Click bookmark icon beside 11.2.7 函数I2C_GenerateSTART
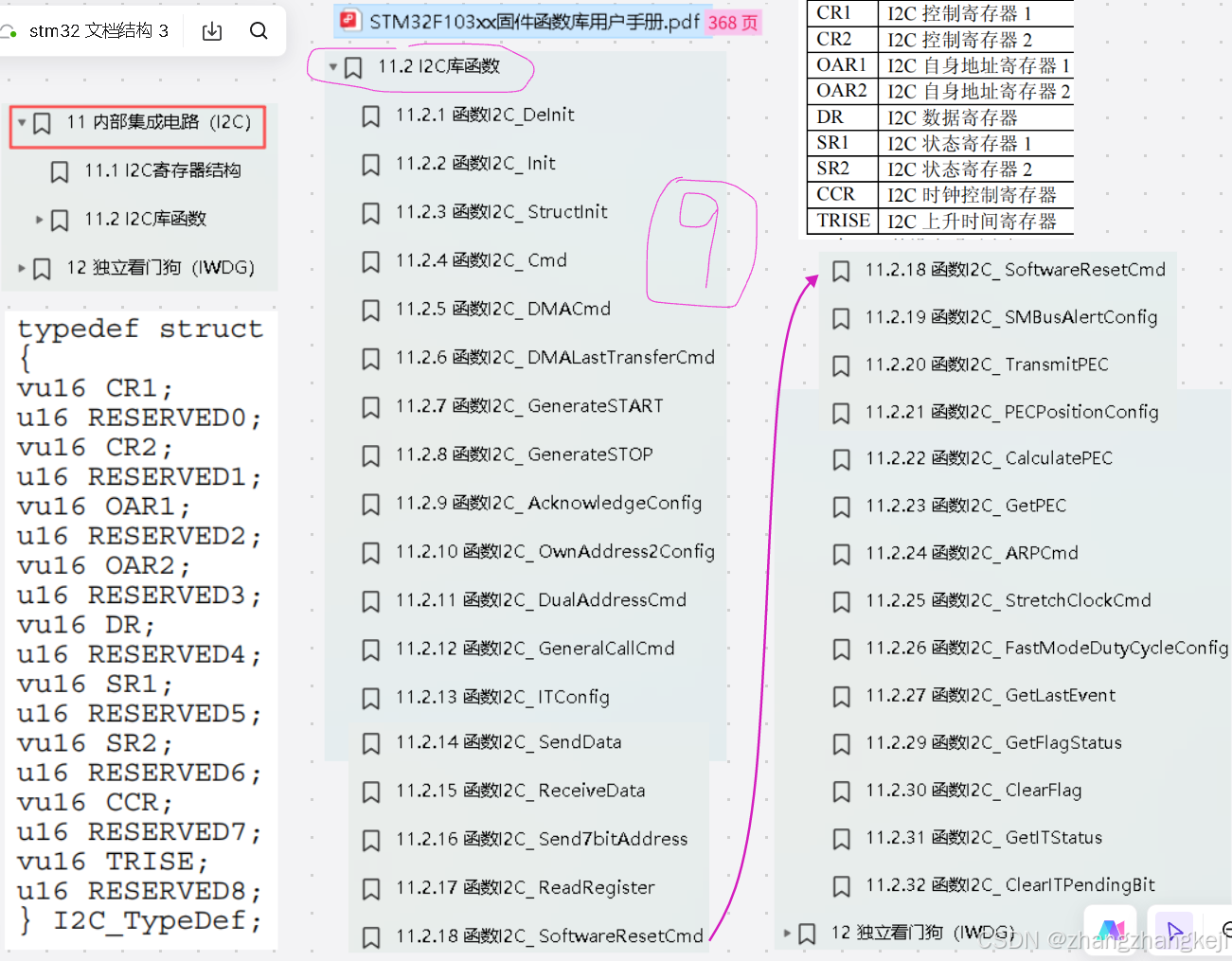This screenshot has height=961, width=1232. tap(371, 407)
